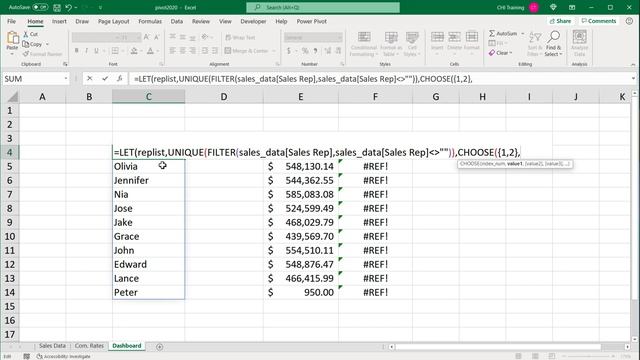Viewport: 640px width, 360px height.
Task: Open the number format dropdown box
Action: pos(313,37)
